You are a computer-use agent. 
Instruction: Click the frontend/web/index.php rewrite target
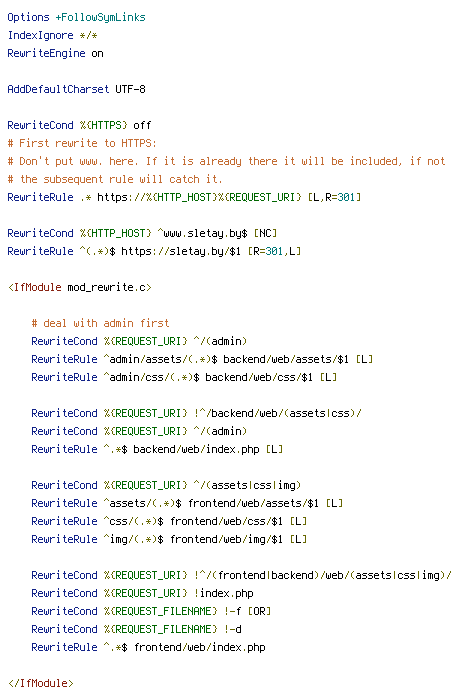click(x=200, y=647)
